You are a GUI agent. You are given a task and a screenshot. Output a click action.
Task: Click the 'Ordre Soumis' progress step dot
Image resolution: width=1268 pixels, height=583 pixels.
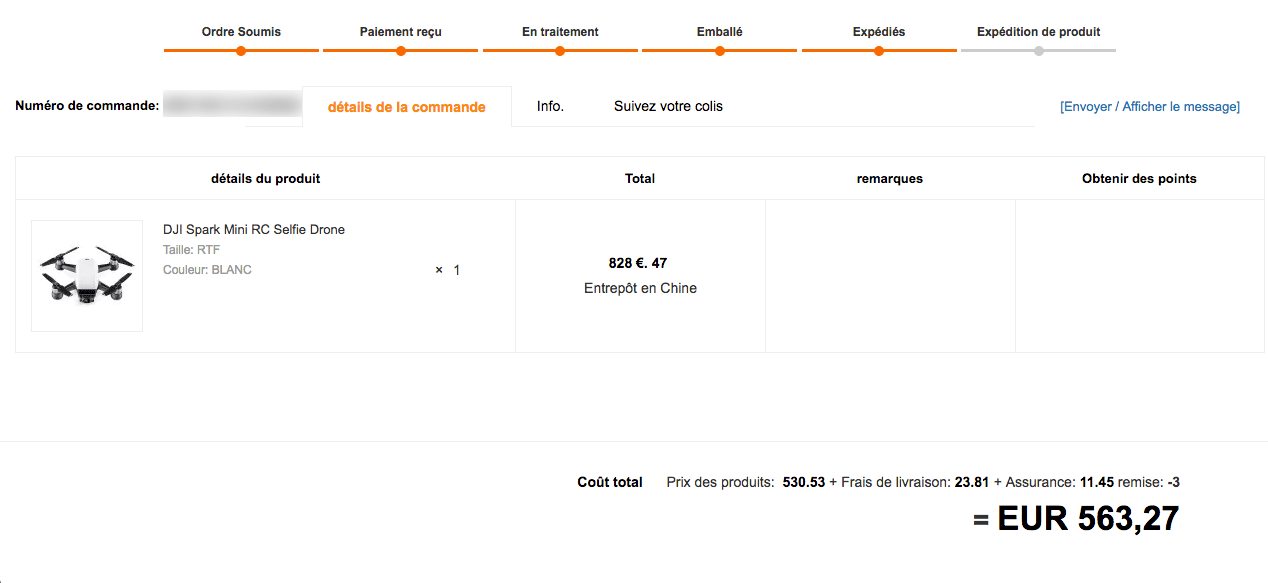(x=241, y=51)
